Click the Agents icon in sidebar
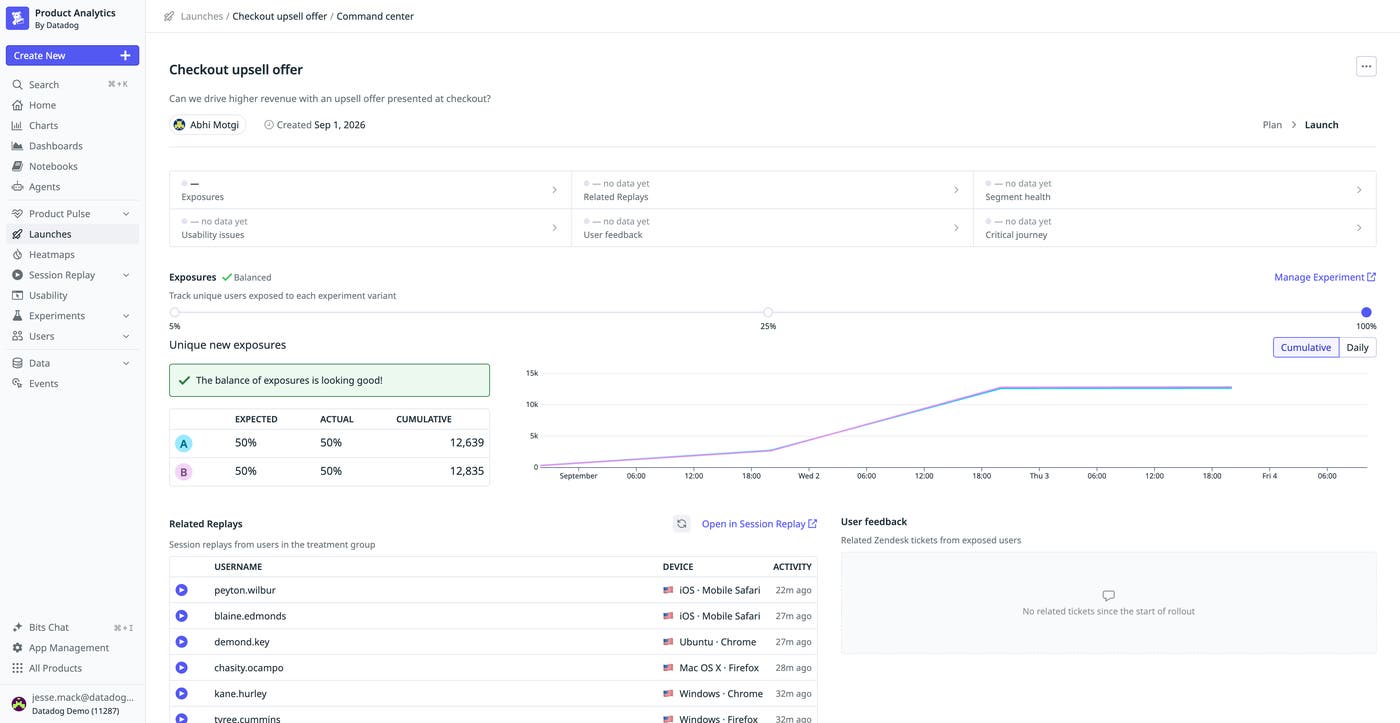Image resolution: width=1400 pixels, height=723 pixels. coord(17,187)
